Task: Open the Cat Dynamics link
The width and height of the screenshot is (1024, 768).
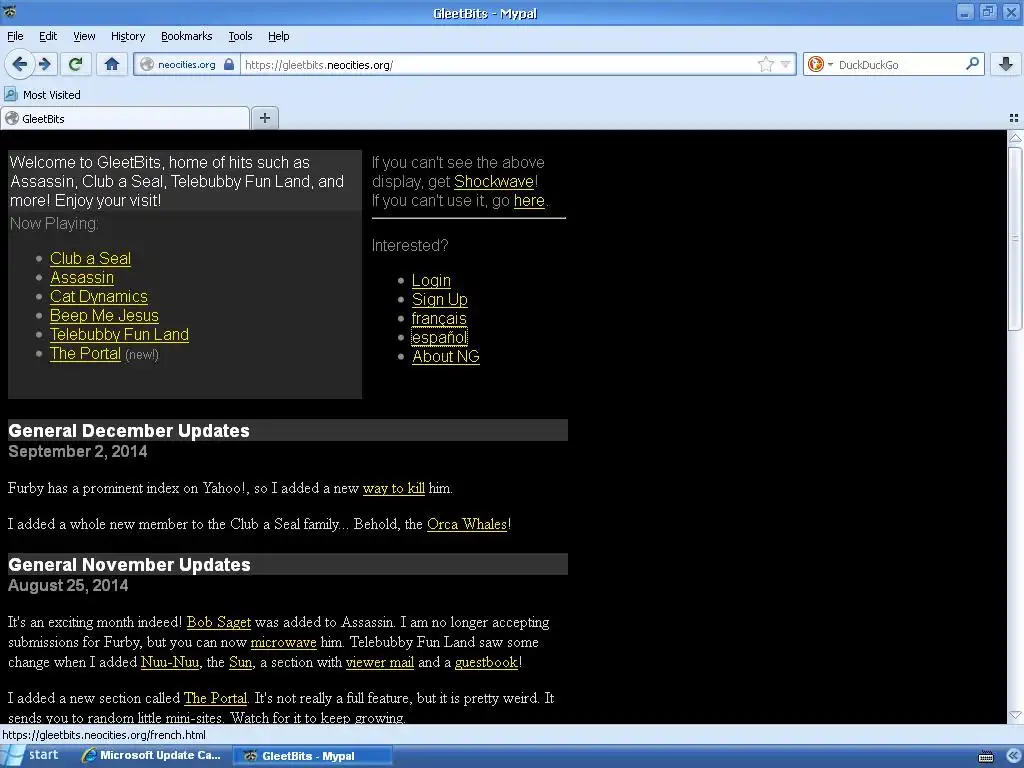Action: pyautogui.click(x=99, y=296)
